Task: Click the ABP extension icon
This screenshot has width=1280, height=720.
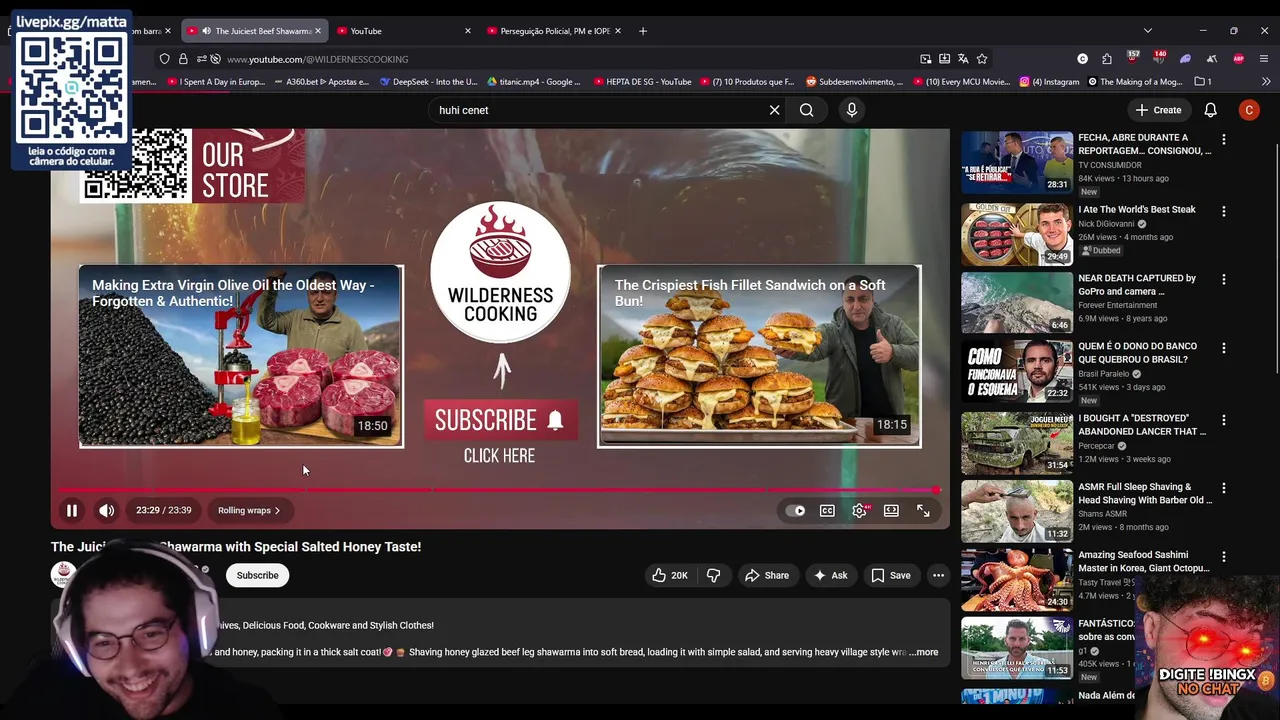Action: click(x=1238, y=59)
